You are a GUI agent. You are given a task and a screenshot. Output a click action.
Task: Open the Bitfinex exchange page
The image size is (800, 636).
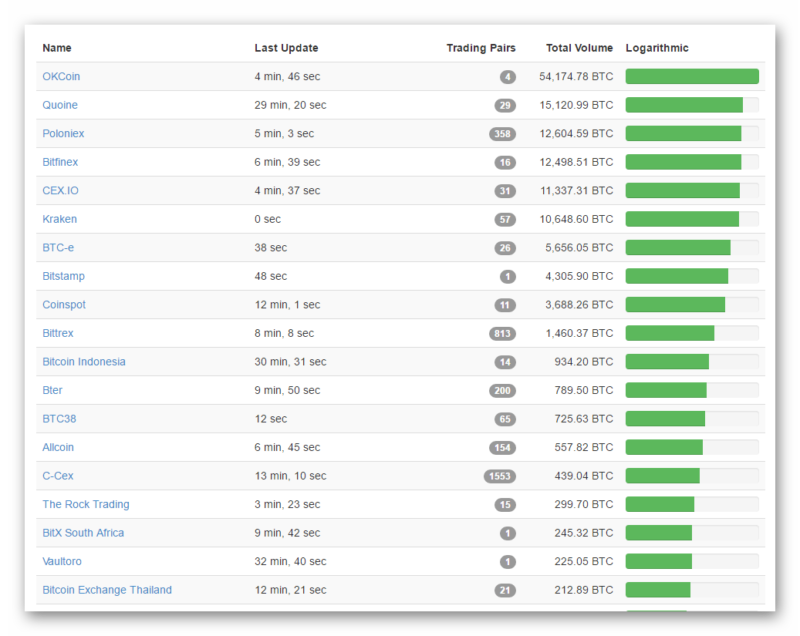click(x=60, y=162)
